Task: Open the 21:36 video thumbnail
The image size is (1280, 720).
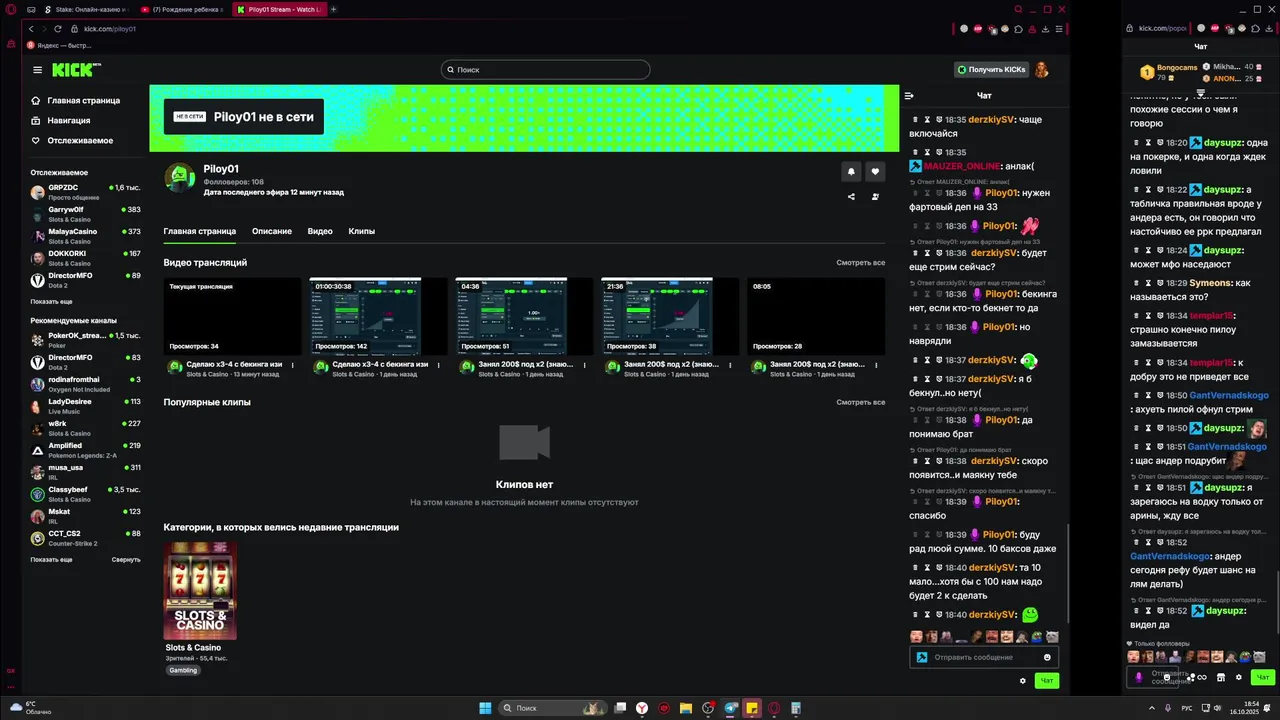Action: [669, 316]
